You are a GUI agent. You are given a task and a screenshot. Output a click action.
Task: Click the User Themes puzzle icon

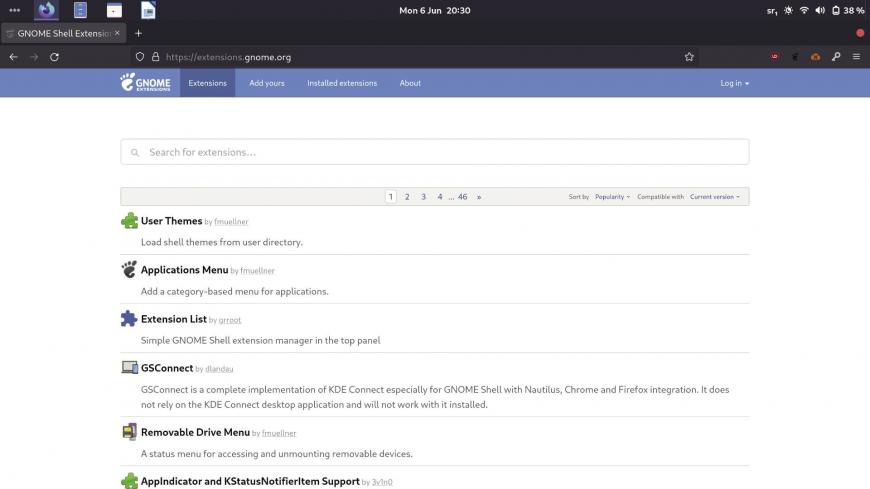pos(129,221)
